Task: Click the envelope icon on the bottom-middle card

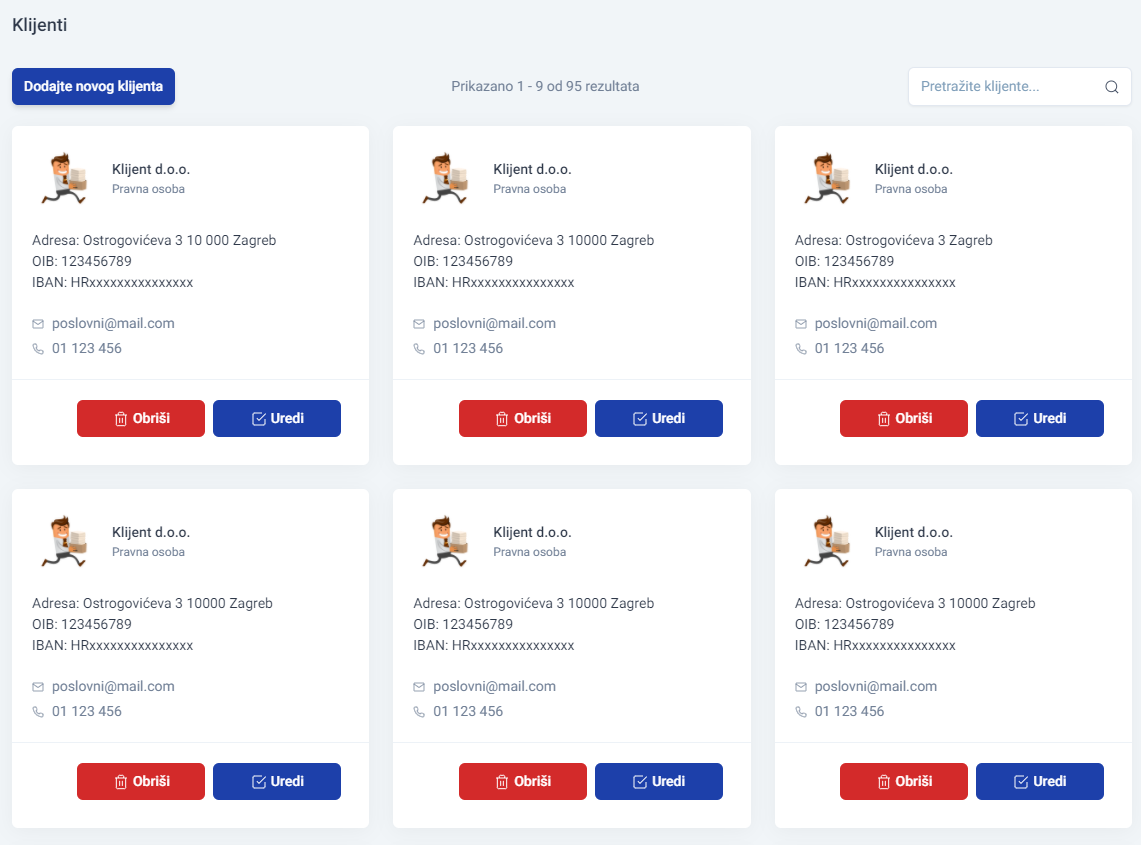Action: pos(419,687)
